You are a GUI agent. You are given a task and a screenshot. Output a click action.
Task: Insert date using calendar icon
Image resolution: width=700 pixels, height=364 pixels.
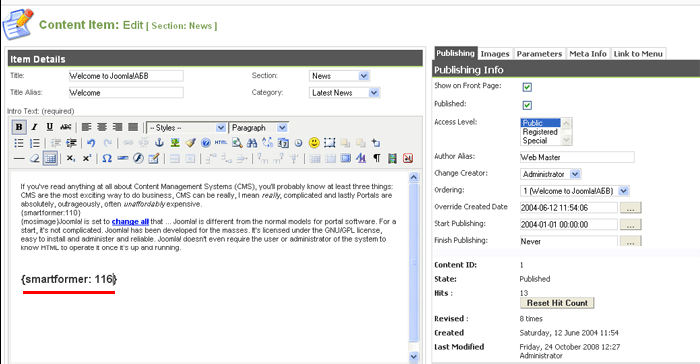coord(283,143)
